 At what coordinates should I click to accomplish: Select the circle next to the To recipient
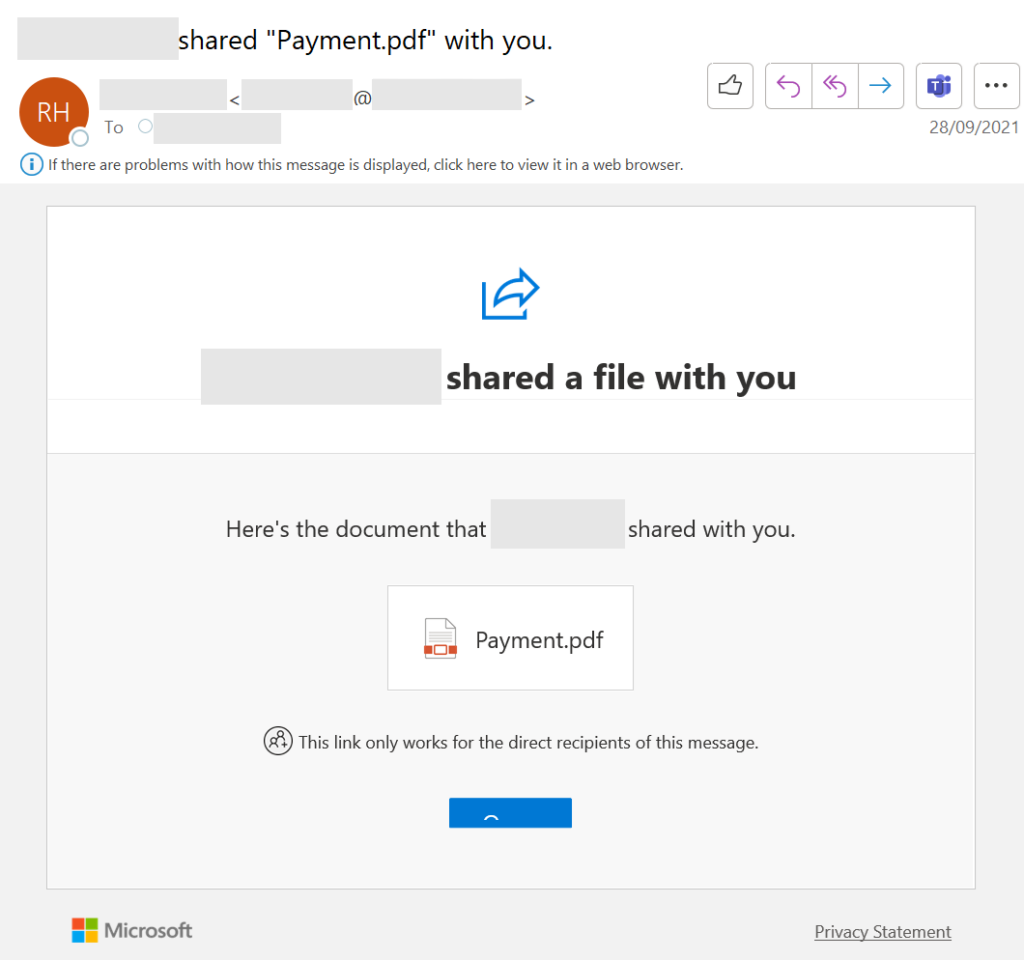145,127
